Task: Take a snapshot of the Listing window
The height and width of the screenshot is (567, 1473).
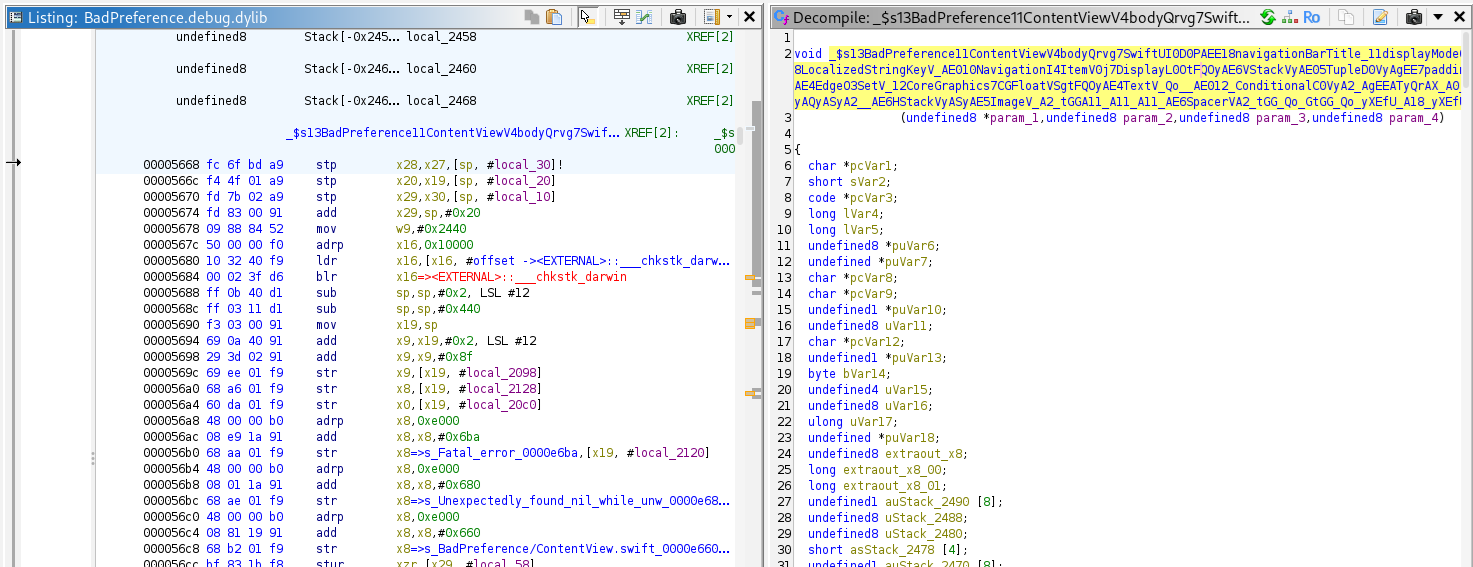Action: click(677, 17)
